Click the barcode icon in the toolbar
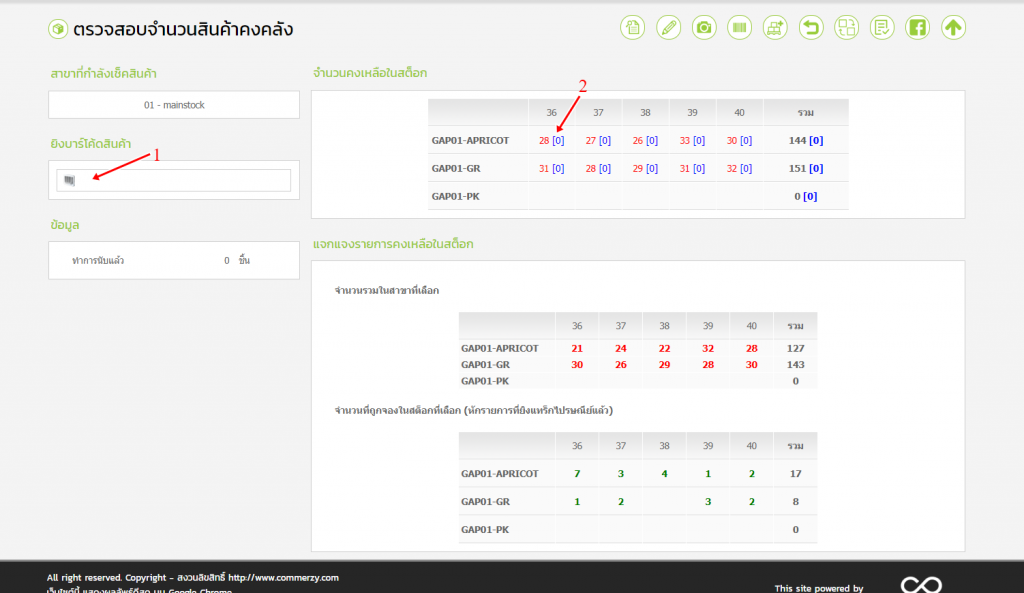Screen dimensions: 1024x593 point(739,27)
